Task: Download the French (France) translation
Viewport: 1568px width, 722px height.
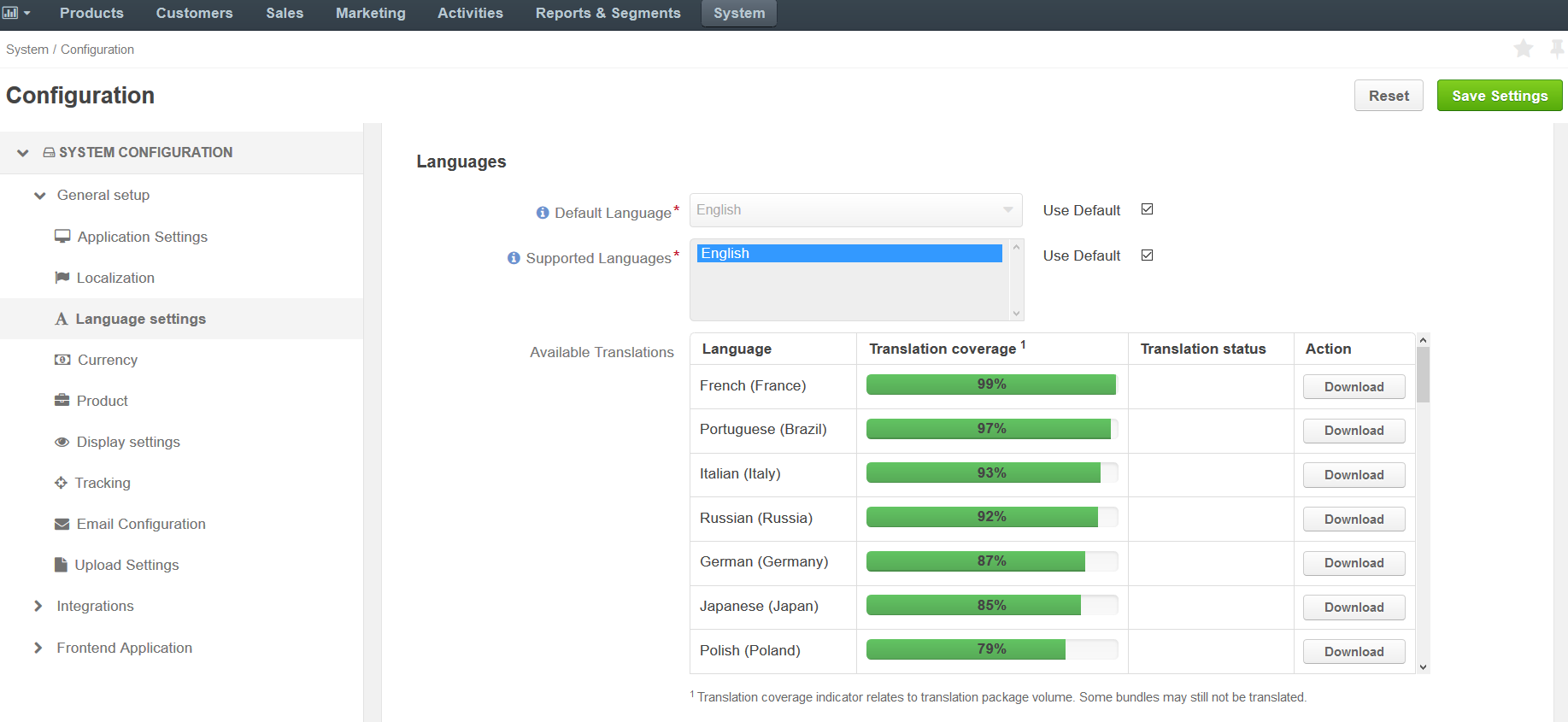Action: [1354, 387]
